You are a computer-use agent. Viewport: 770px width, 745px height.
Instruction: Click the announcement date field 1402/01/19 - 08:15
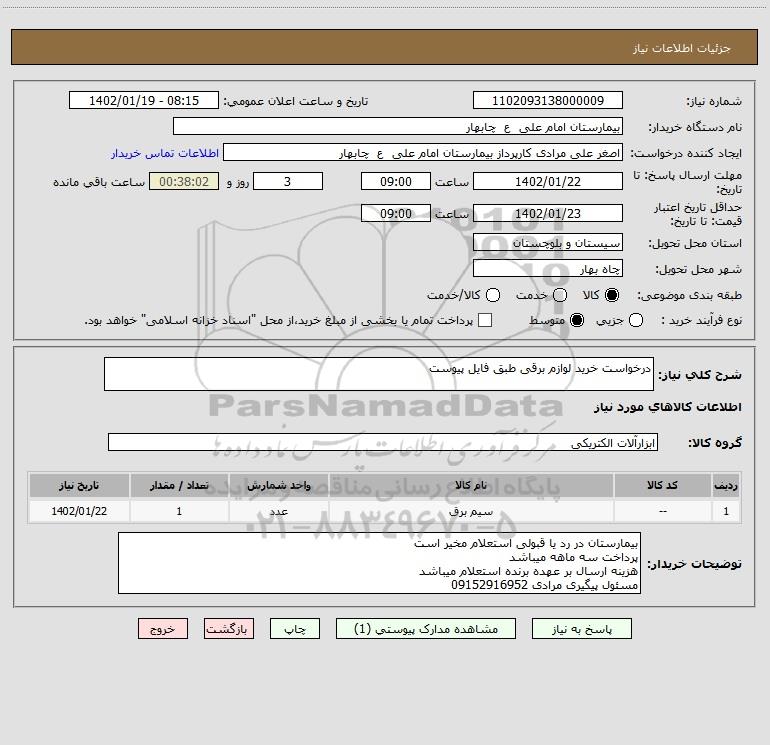tap(144, 101)
